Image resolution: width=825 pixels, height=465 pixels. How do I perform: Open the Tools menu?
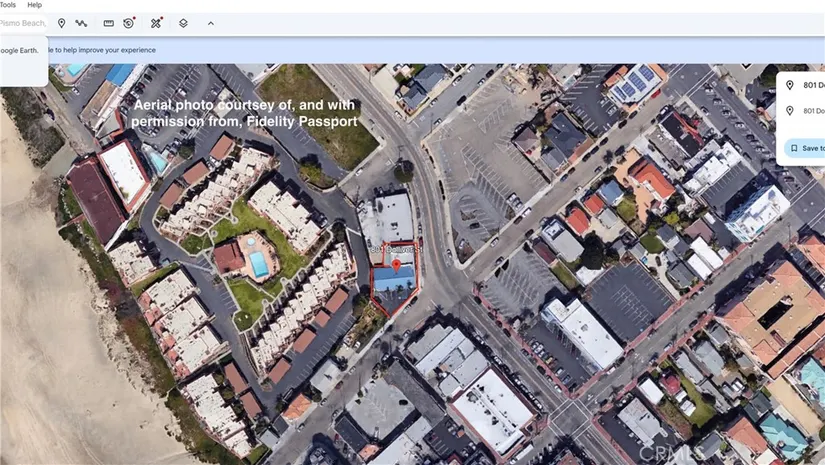[7, 5]
